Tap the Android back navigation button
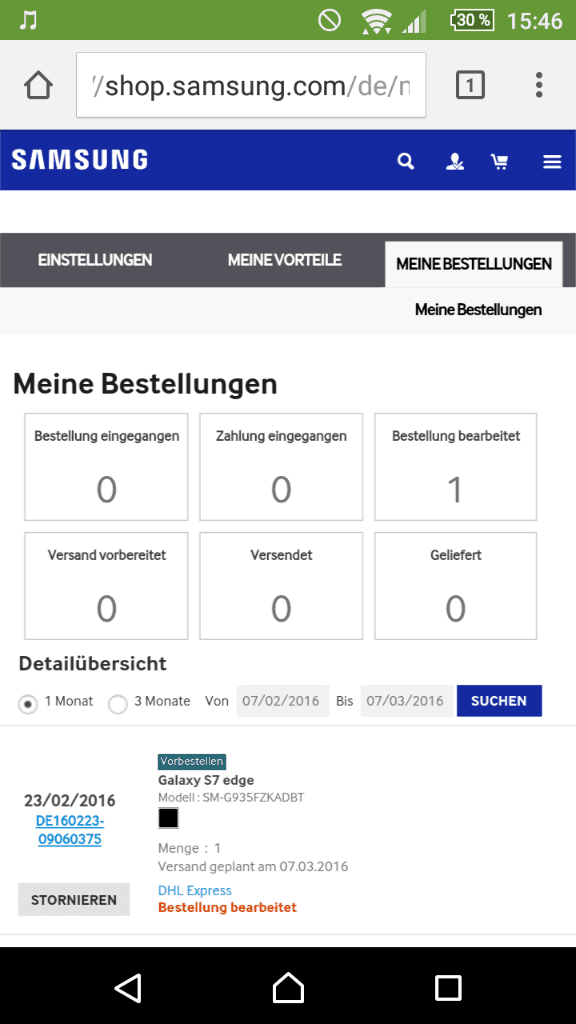This screenshot has width=576, height=1024. (x=128, y=987)
